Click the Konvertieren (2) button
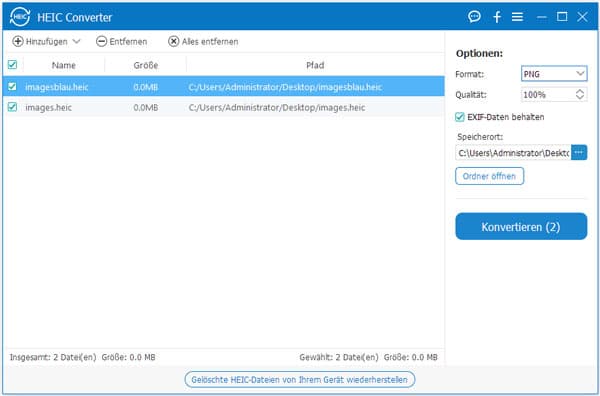The image size is (600, 396). 521,227
